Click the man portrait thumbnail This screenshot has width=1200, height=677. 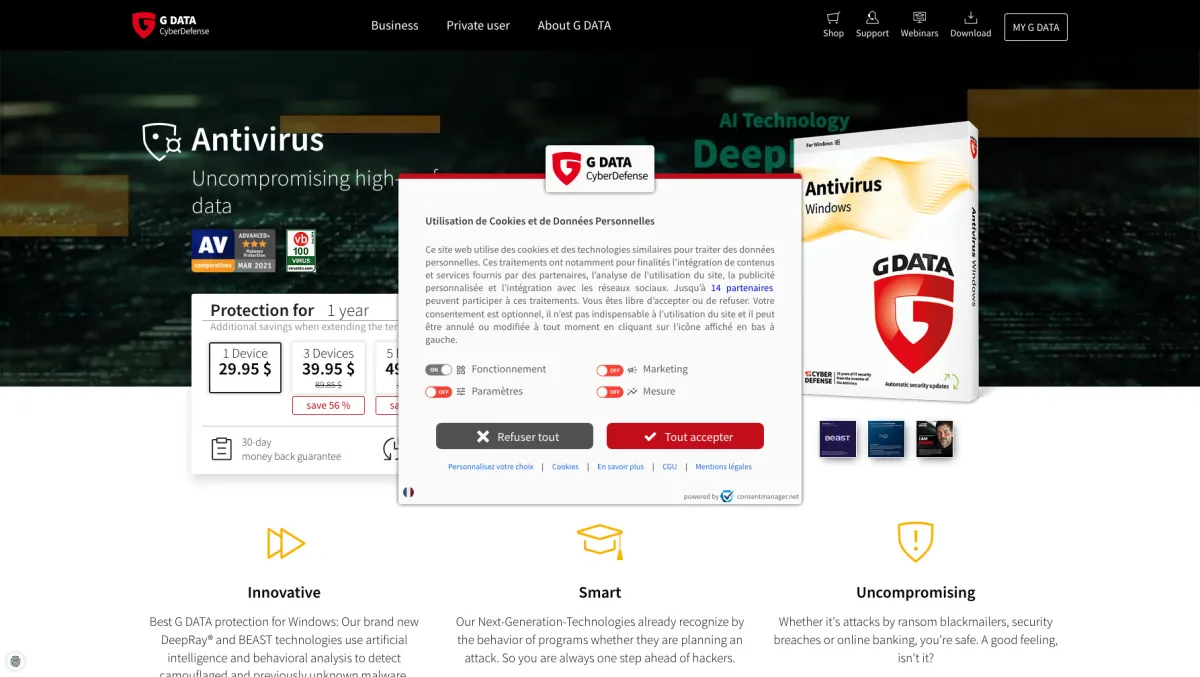point(935,438)
